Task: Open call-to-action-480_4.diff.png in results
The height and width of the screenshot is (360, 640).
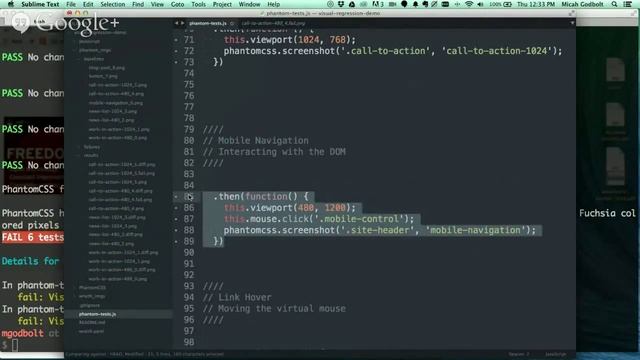Action: tap(120, 191)
